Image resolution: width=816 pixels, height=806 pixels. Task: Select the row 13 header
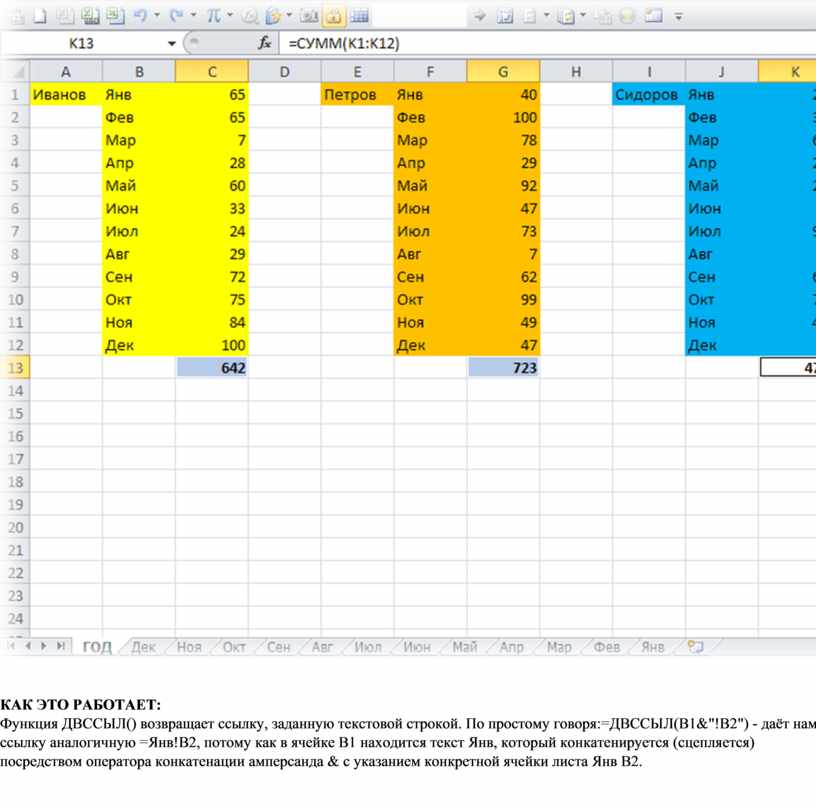click(x=15, y=368)
